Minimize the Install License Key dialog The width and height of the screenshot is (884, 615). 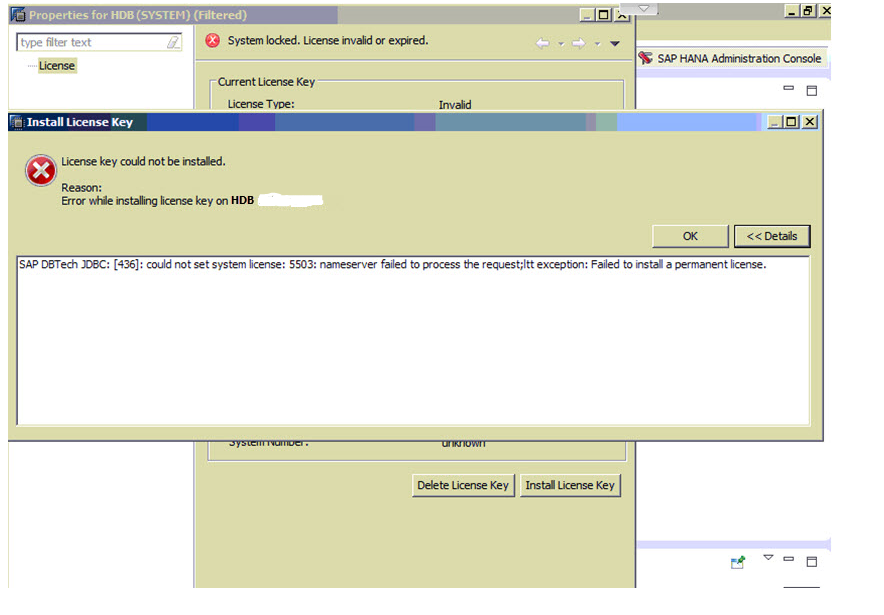pyautogui.click(x=776, y=122)
